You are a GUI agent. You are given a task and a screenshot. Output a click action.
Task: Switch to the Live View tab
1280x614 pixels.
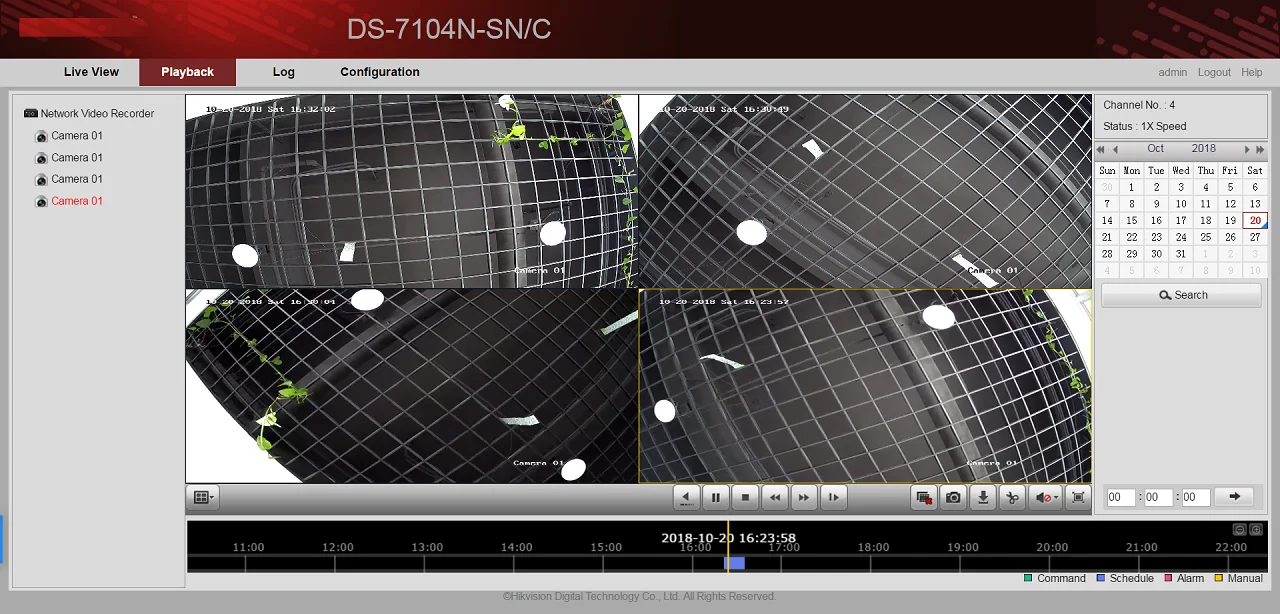coord(91,72)
